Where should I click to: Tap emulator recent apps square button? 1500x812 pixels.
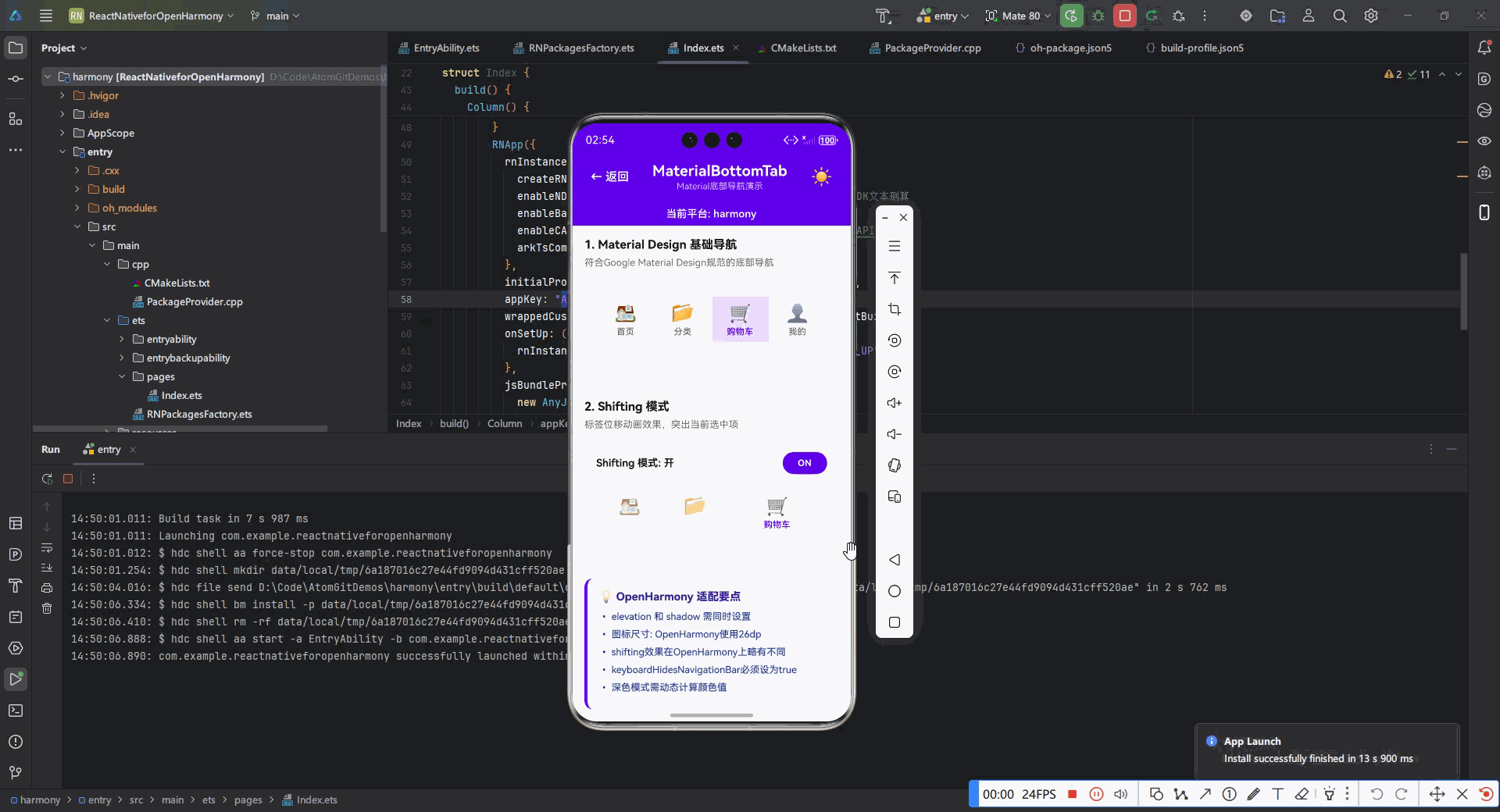point(895,622)
